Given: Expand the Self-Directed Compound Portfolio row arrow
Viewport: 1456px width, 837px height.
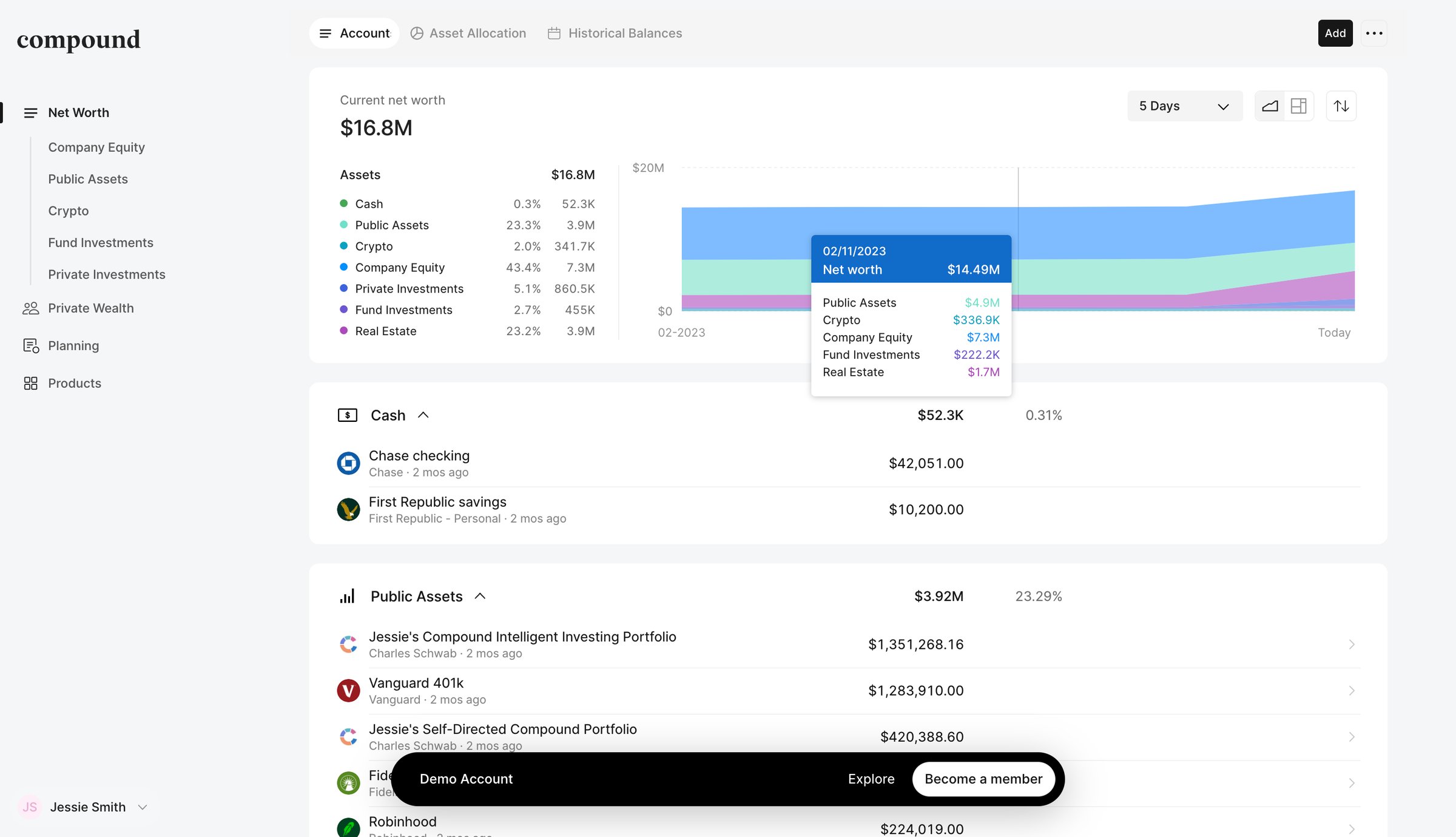Looking at the screenshot, I should 1352,737.
